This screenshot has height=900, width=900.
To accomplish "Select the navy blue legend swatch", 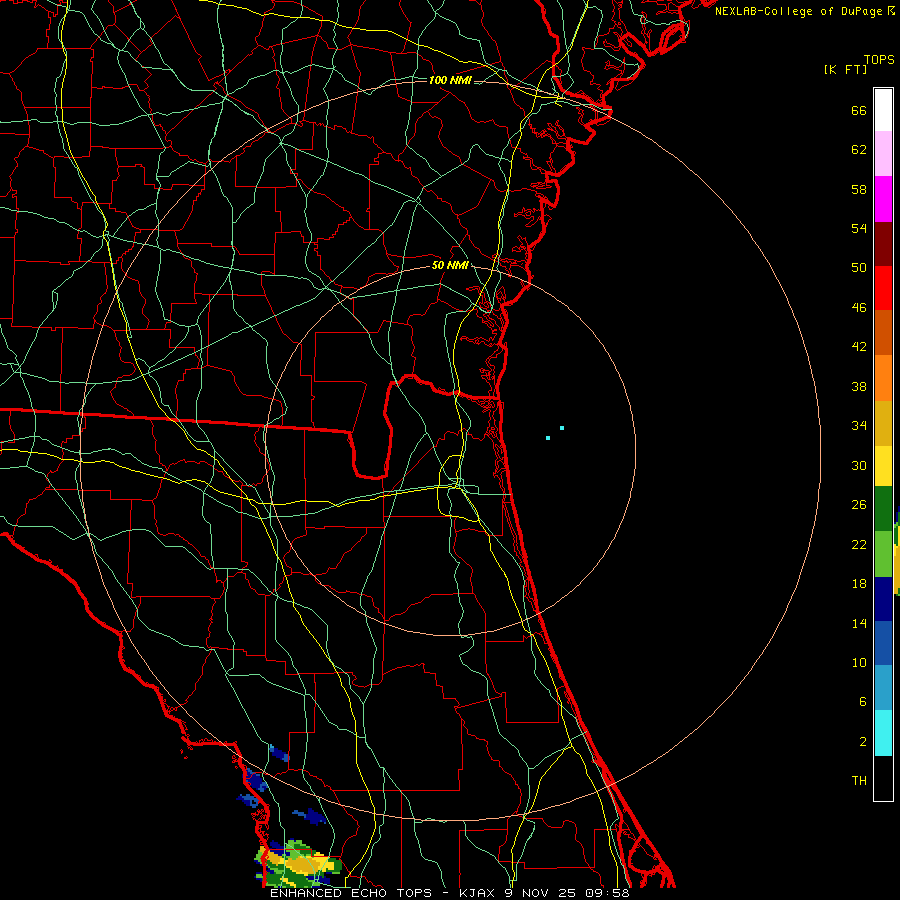I will [x=883, y=599].
